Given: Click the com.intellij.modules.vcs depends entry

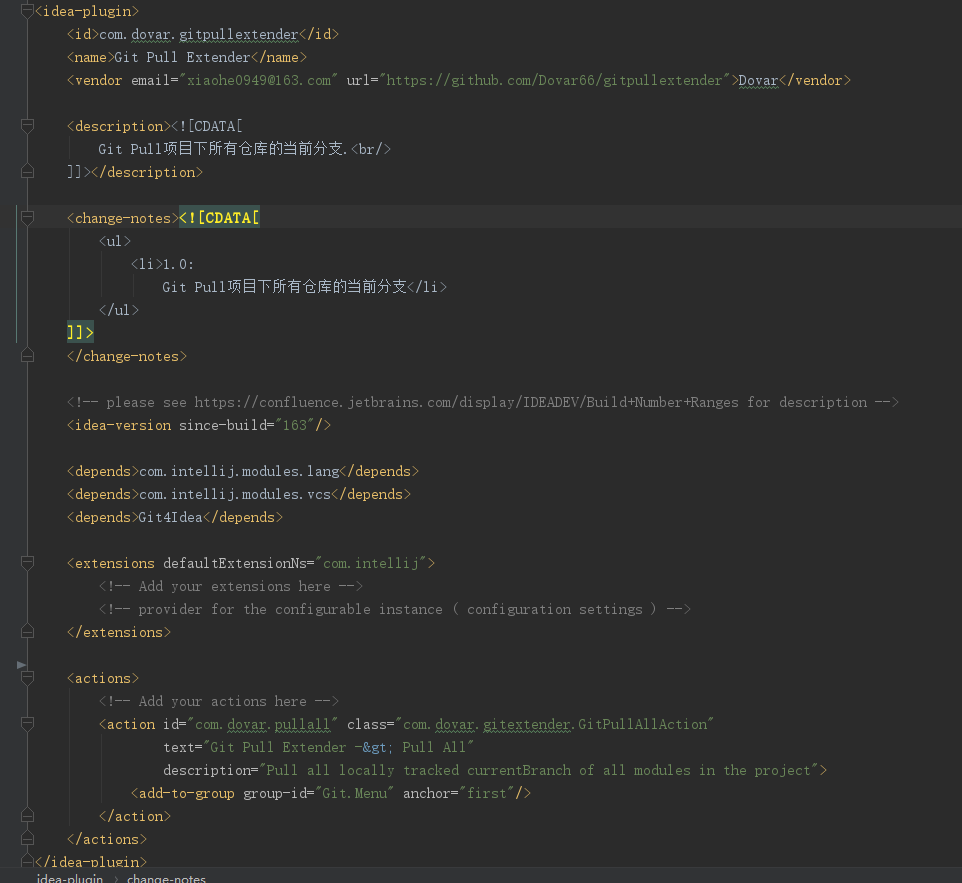Looking at the screenshot, I should pyautogui.click(x=235, y=494).
